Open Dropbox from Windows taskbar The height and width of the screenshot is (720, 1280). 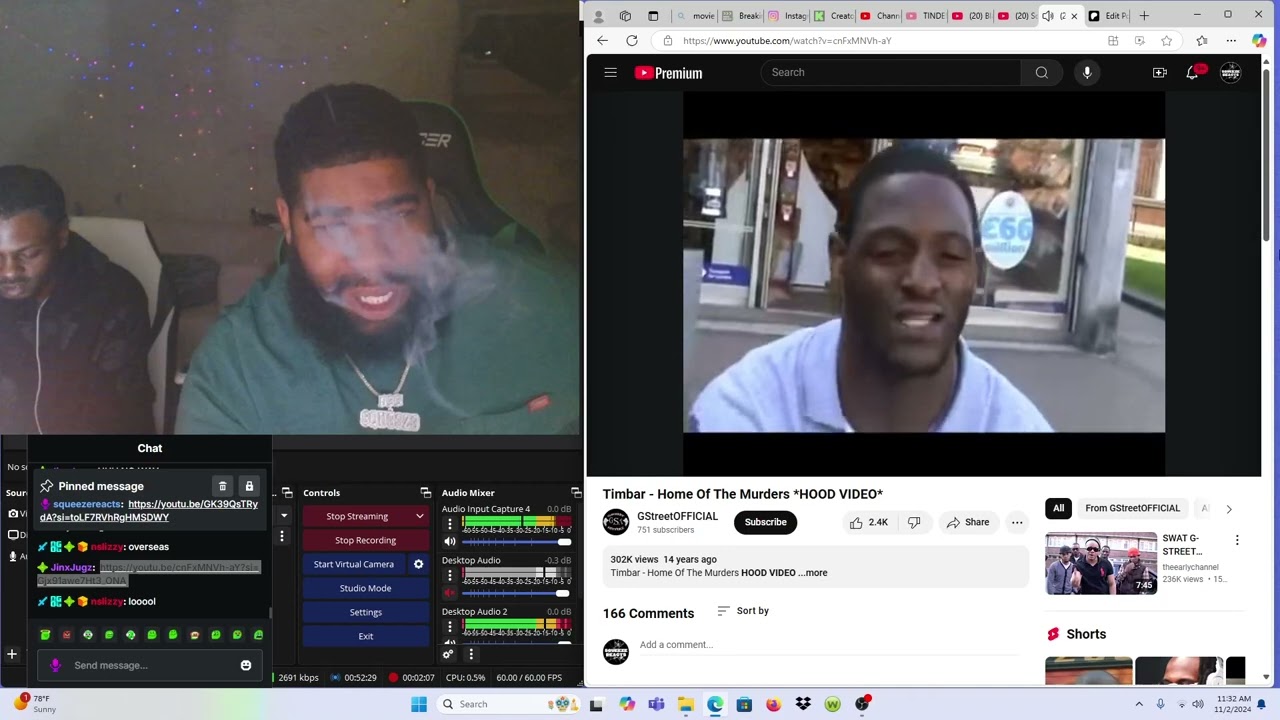tap(803, 704)
